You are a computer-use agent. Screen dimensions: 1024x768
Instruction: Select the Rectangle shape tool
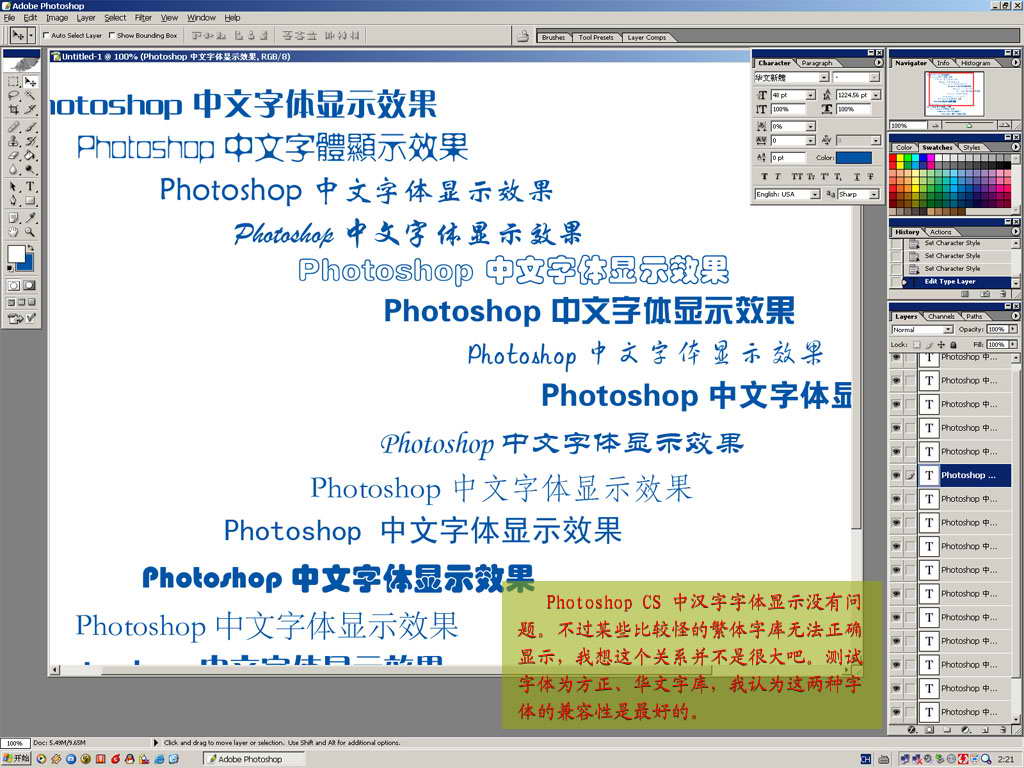[x=30, y=200]
